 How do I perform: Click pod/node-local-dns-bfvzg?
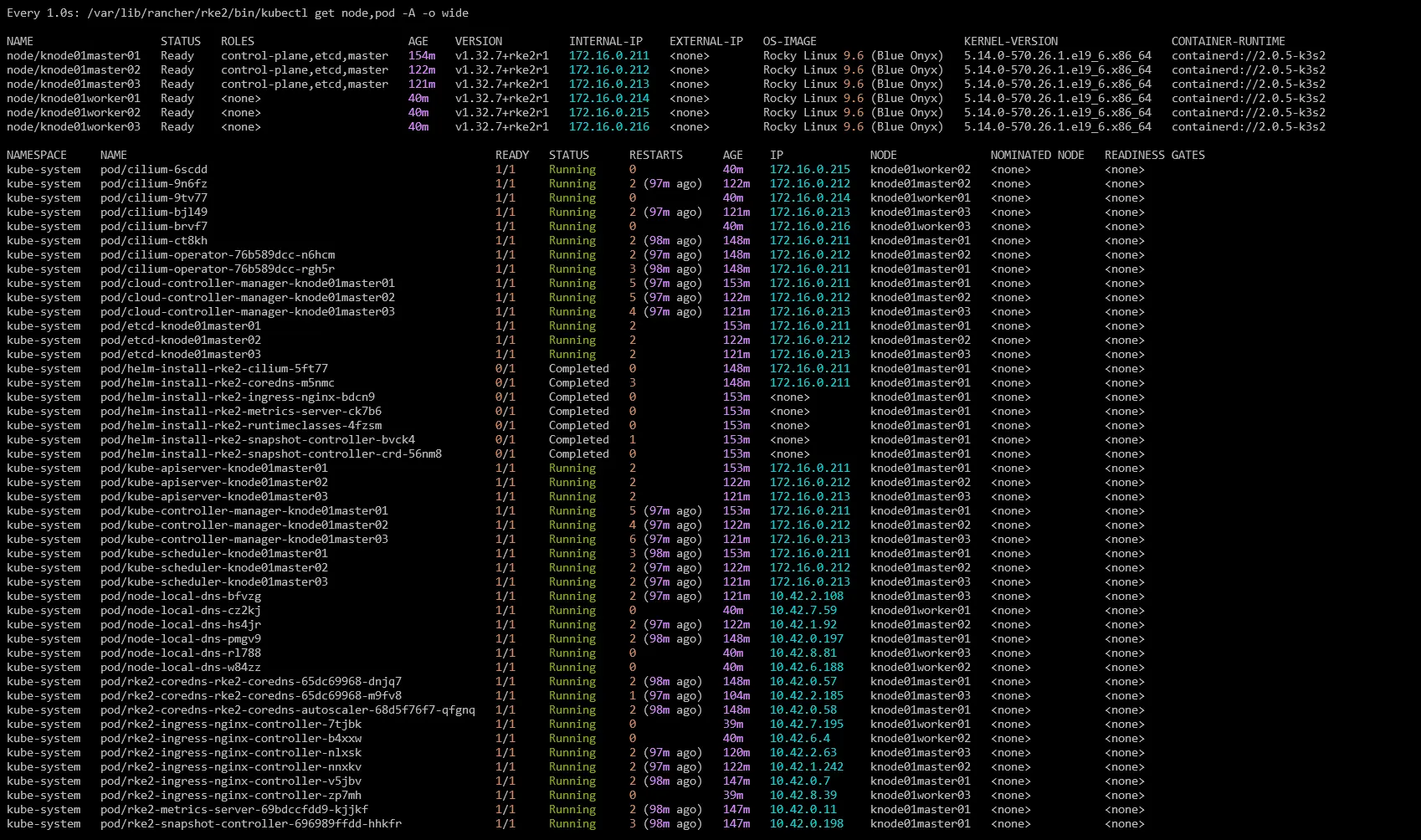coord(181,596)
